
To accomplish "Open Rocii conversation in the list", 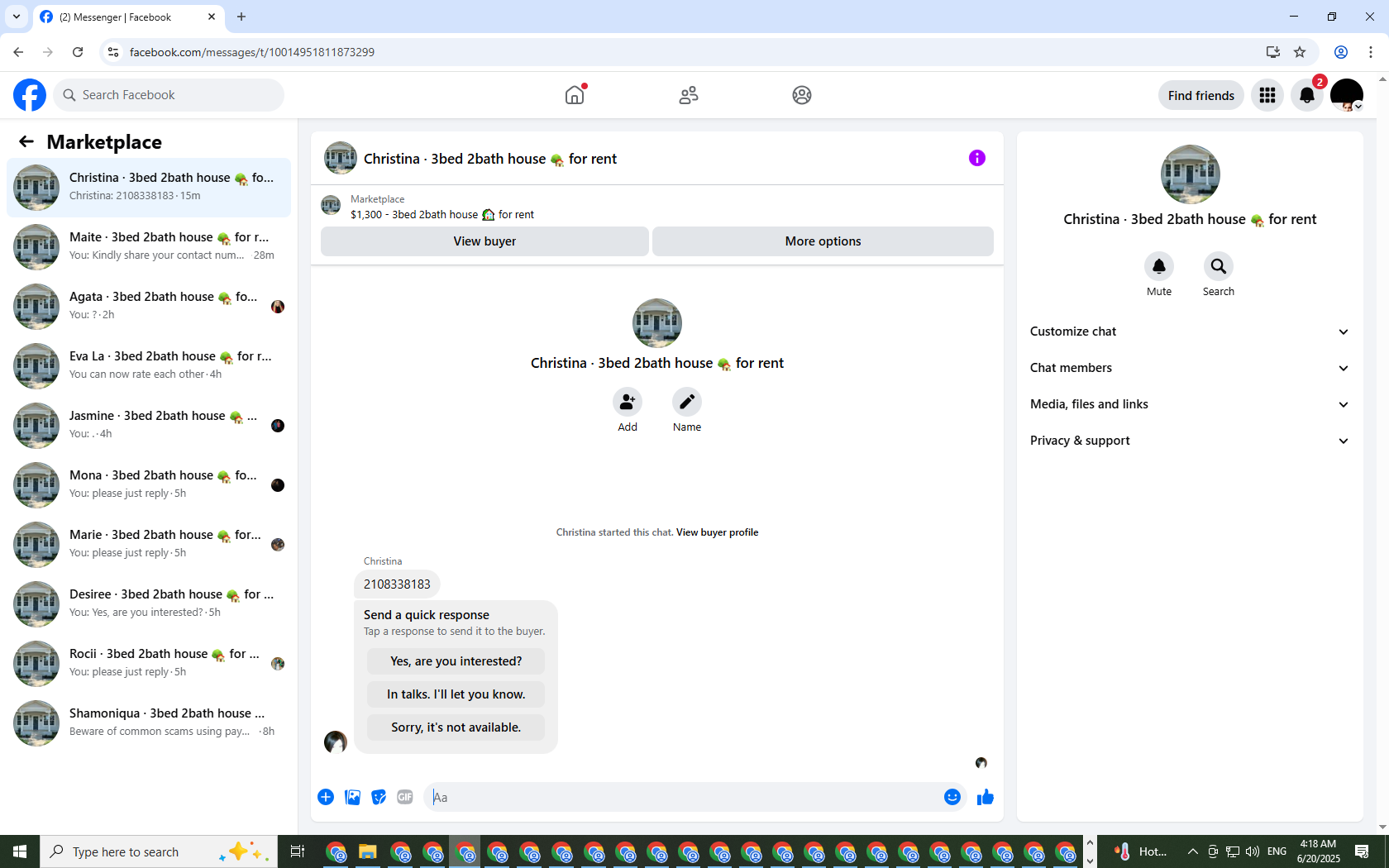I will click(x=149, y=664).
